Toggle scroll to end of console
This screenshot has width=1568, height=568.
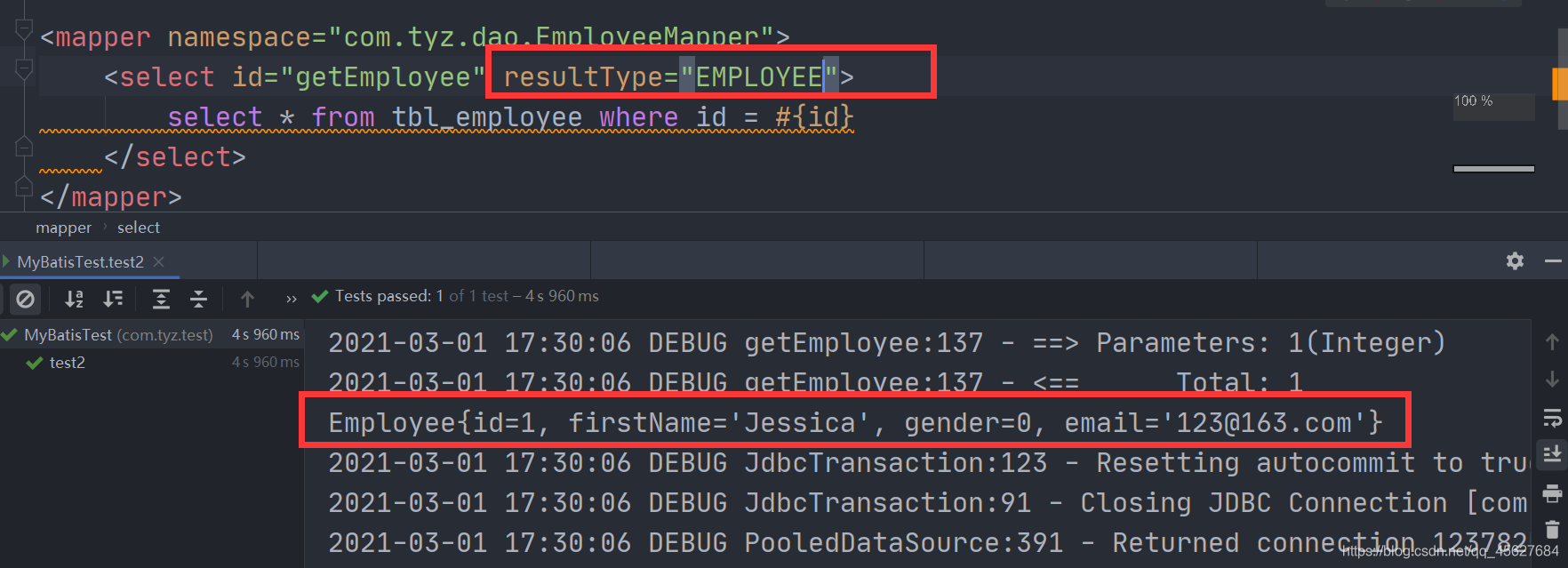[1552, 454]
